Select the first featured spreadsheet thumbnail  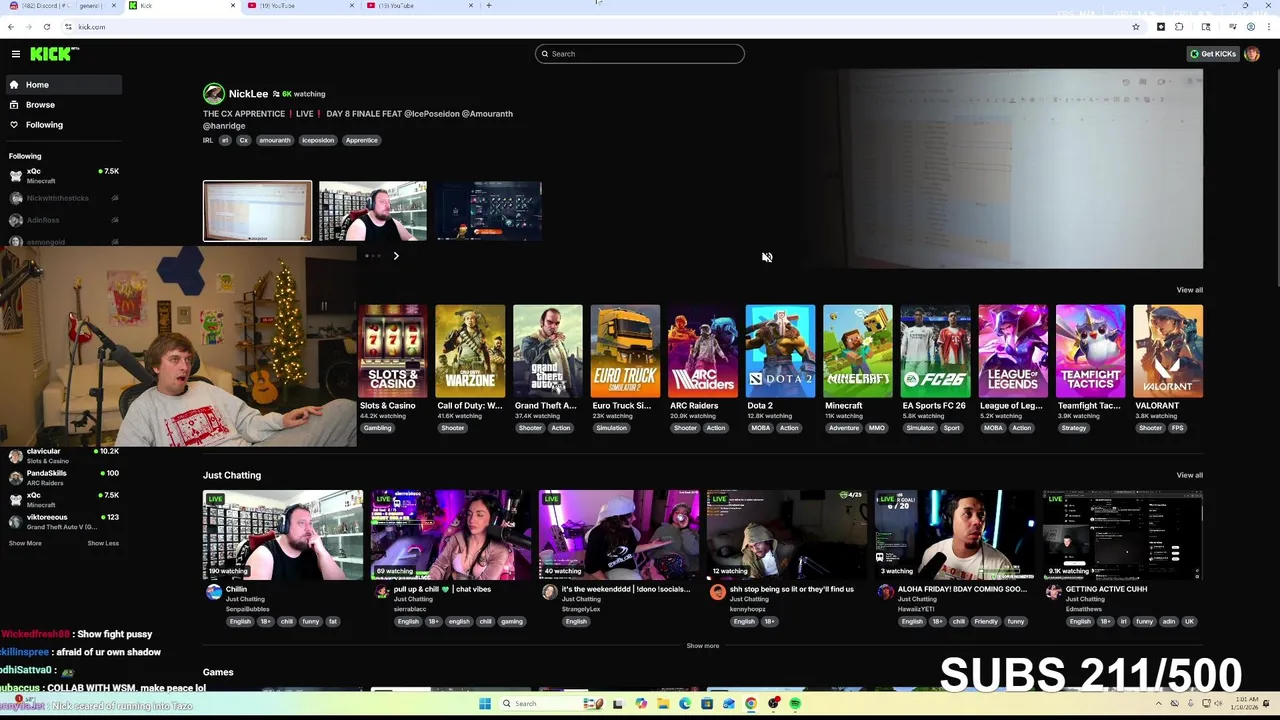pos(257,211)
